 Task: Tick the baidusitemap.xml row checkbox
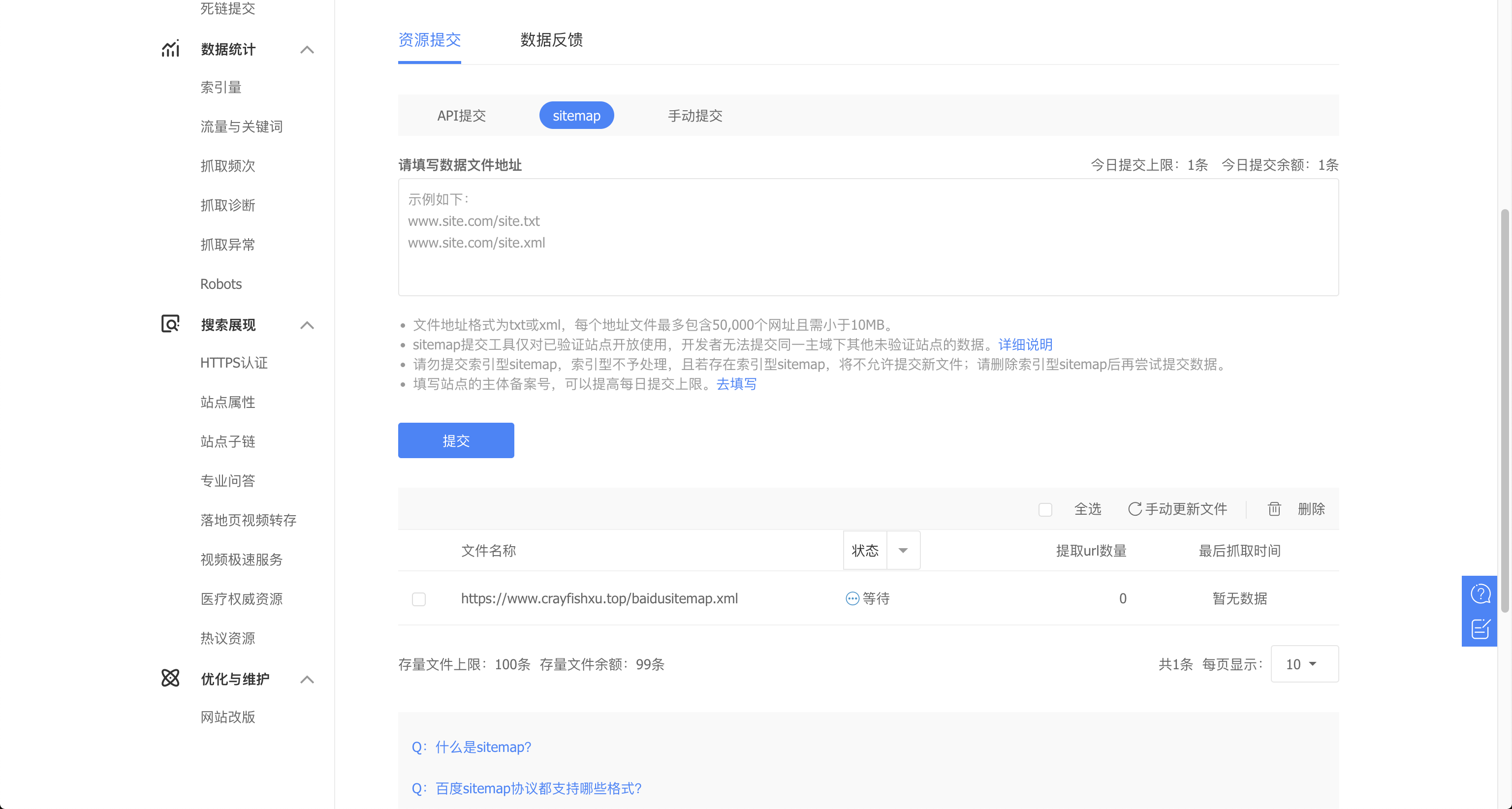tap(418, 599)
